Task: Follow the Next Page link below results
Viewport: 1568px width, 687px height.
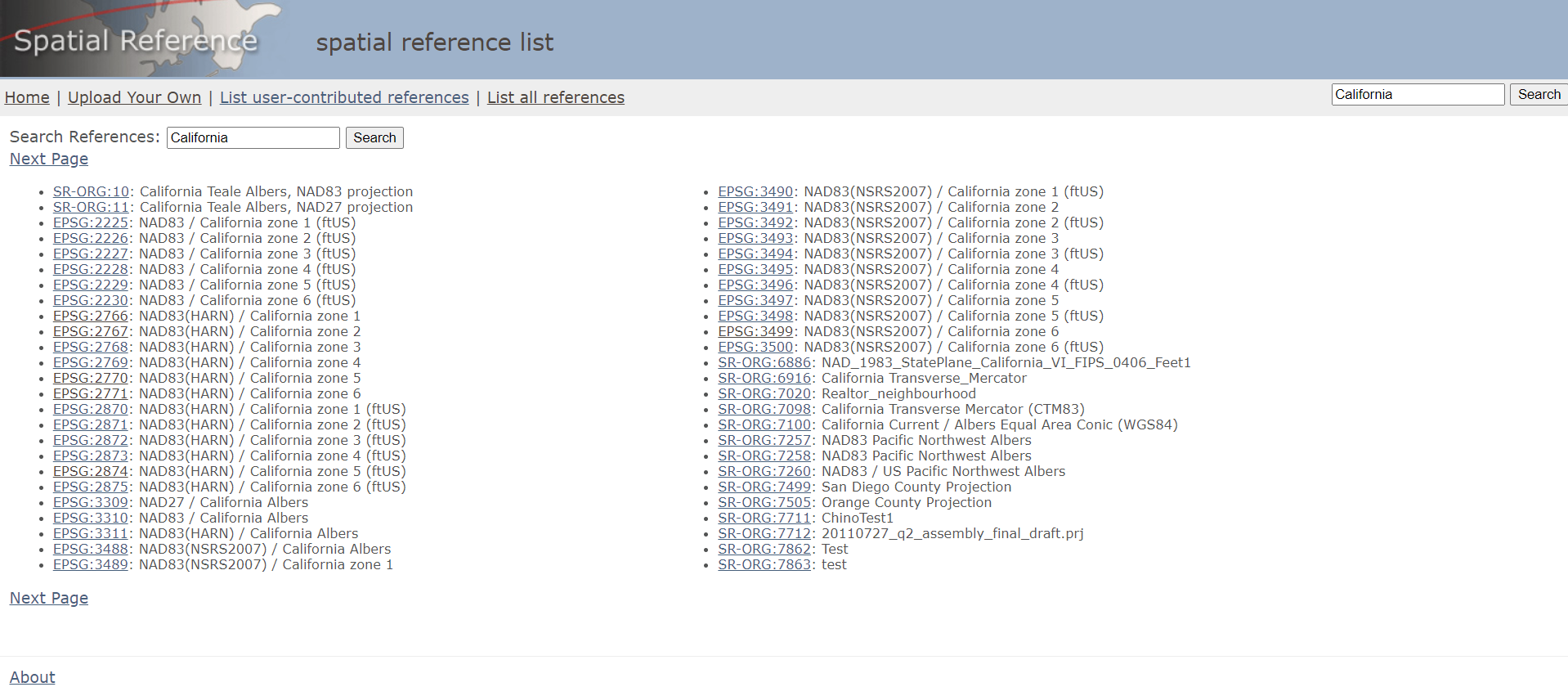Action: coord(49,598)
